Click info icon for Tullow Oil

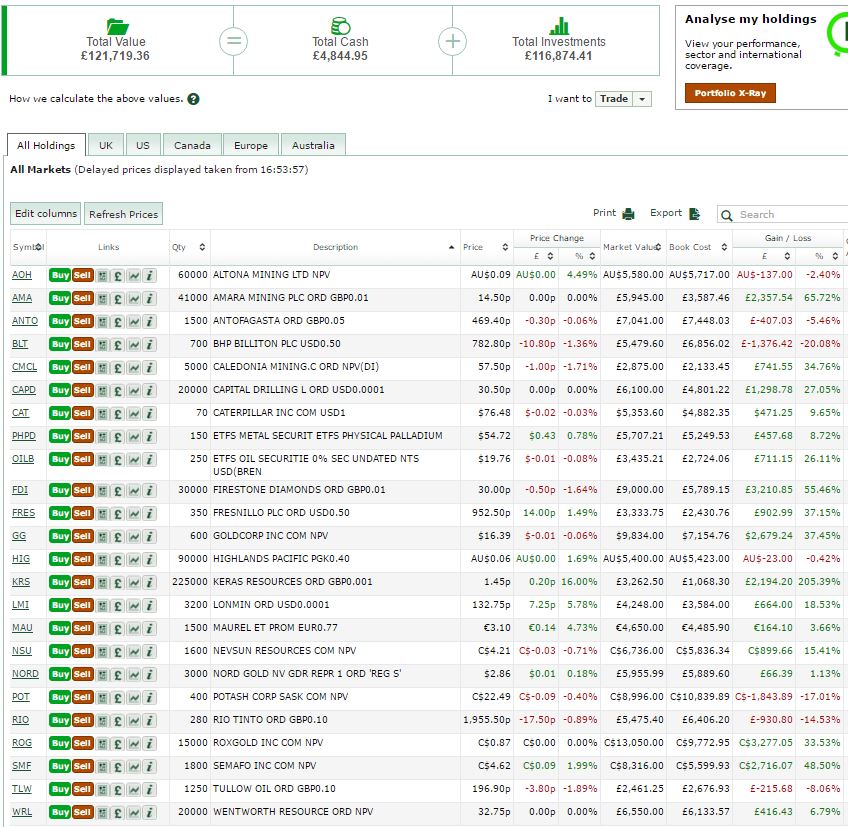[x=150, y=789]
